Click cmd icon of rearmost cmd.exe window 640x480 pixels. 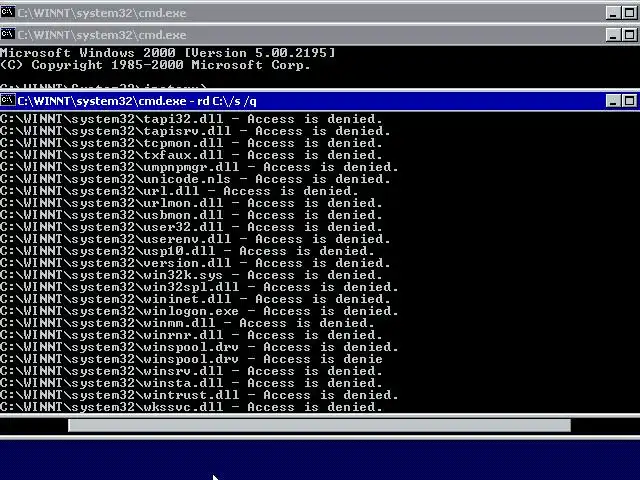pyautogui.click(x=8, y=12)
